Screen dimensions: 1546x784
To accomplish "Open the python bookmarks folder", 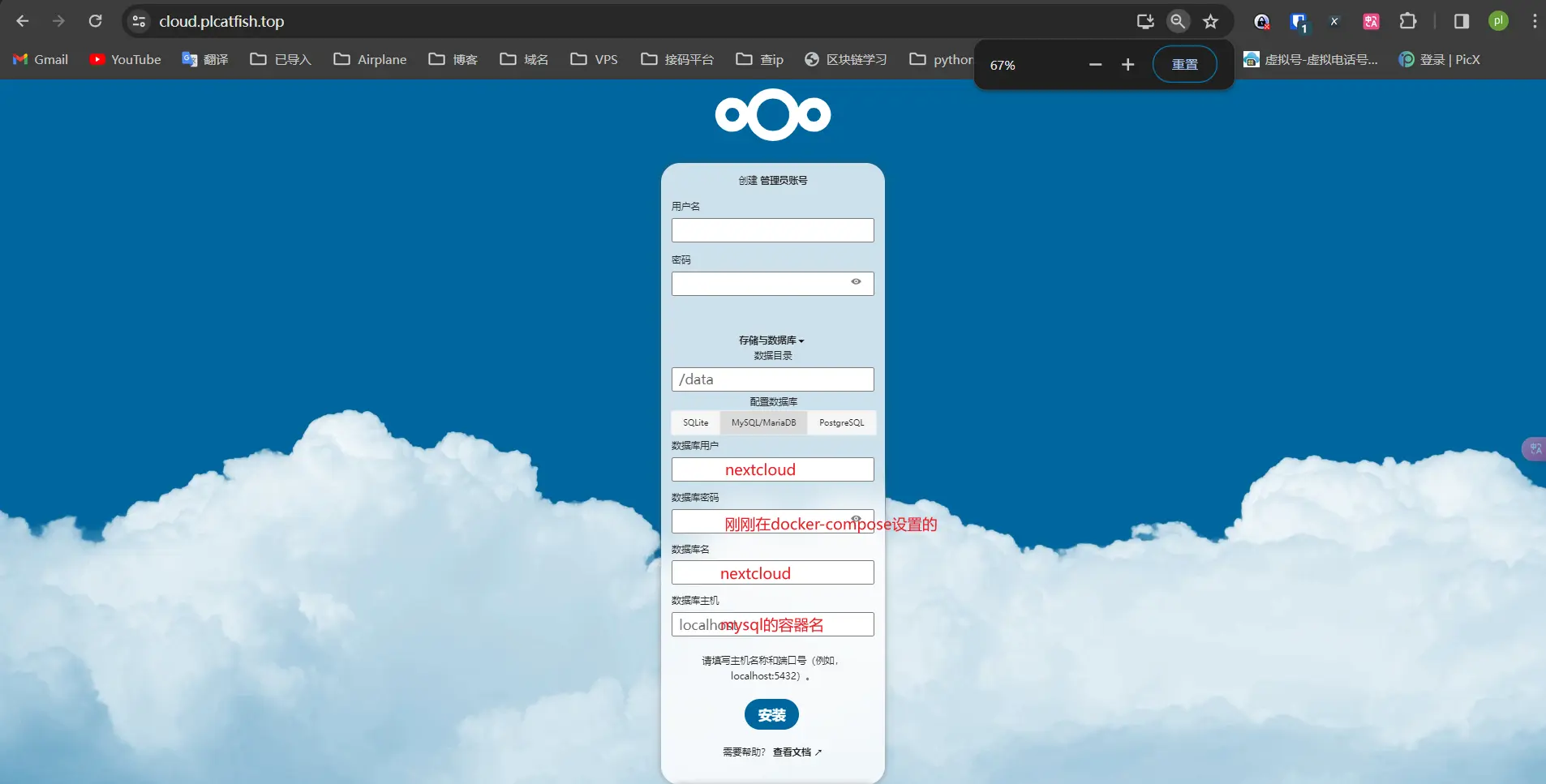I will (941, 59).
